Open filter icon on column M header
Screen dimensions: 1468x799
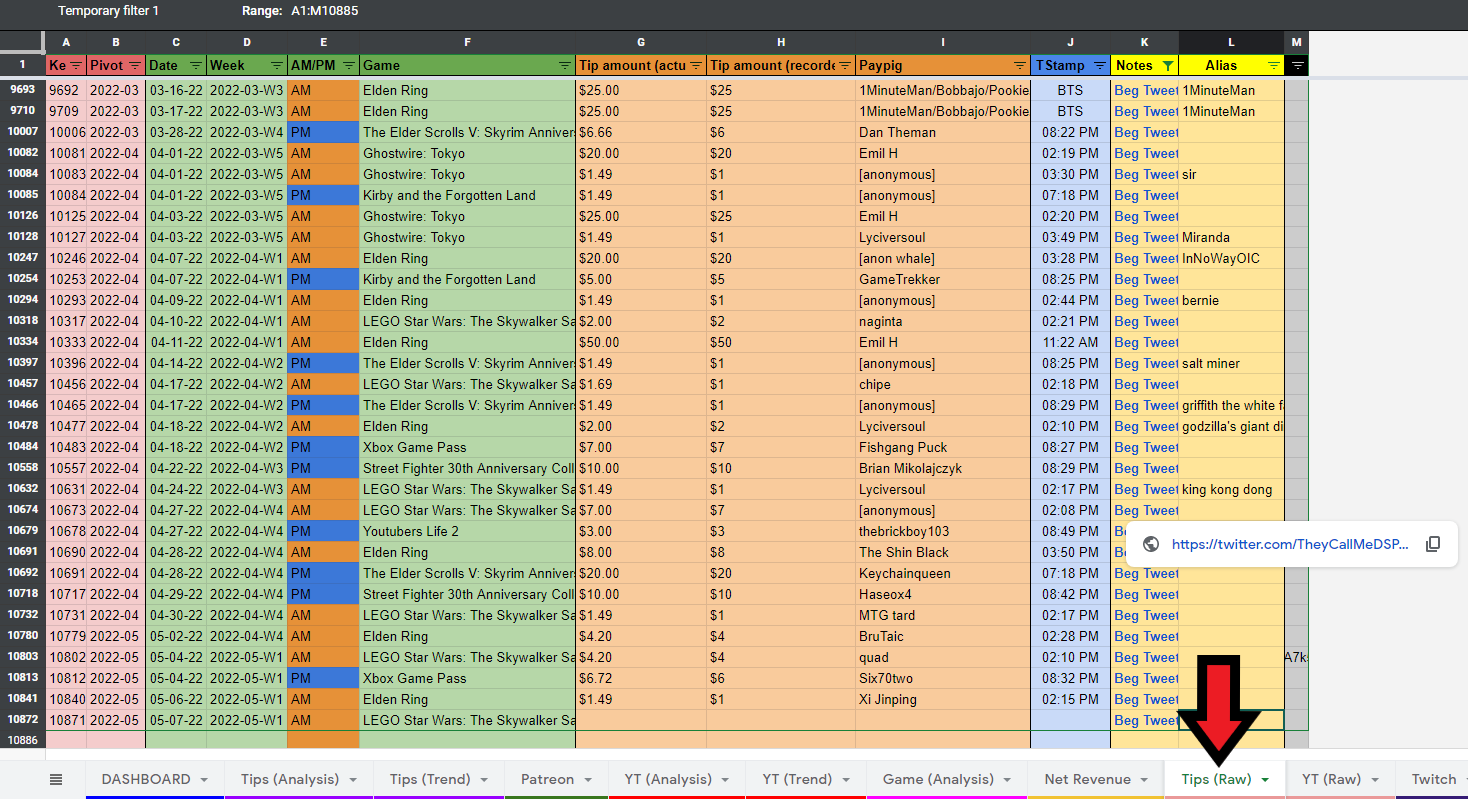pos(1297,65)
